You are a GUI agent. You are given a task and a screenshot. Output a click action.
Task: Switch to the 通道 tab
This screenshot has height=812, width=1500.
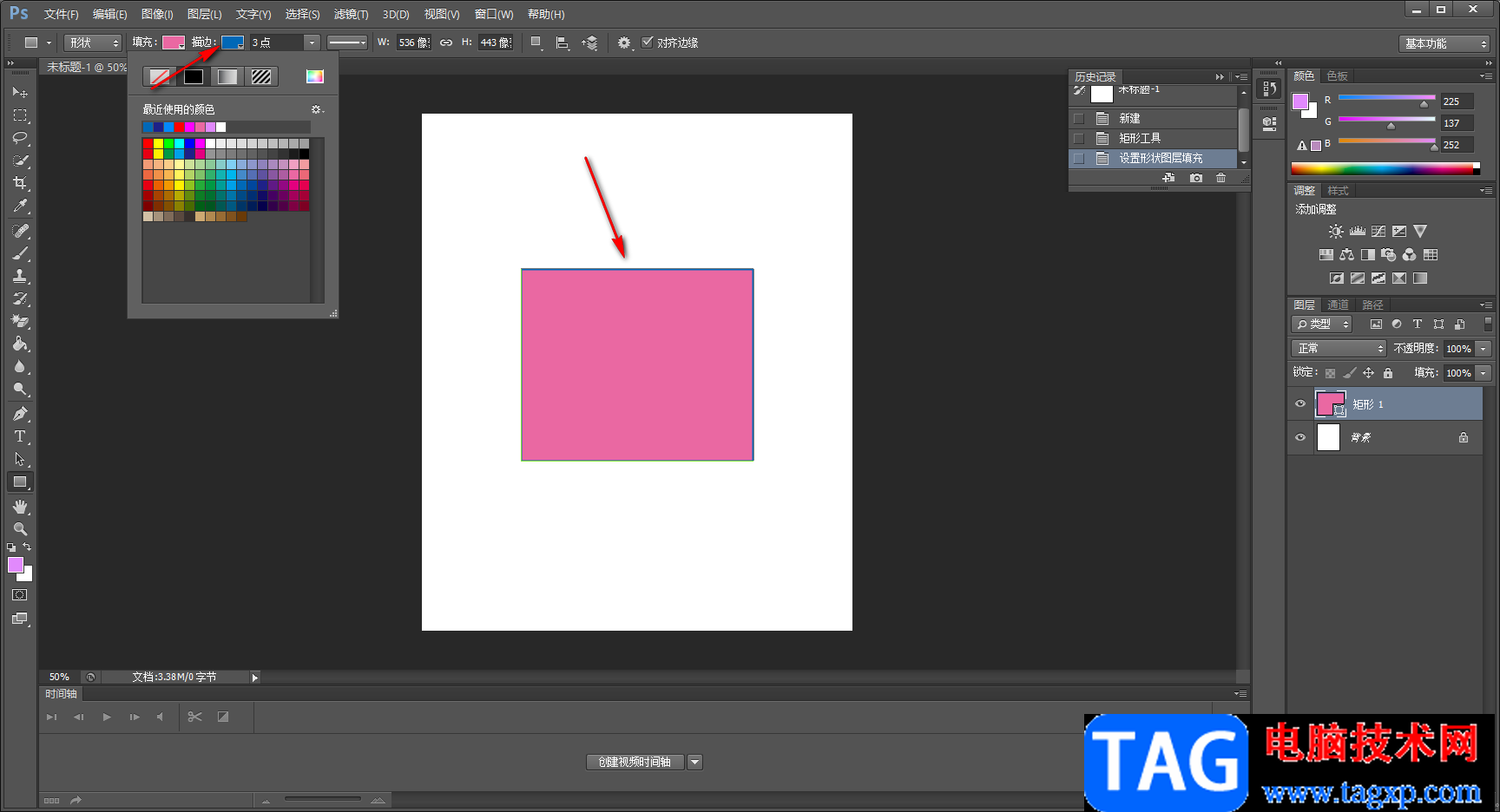tap(1338, 305)
